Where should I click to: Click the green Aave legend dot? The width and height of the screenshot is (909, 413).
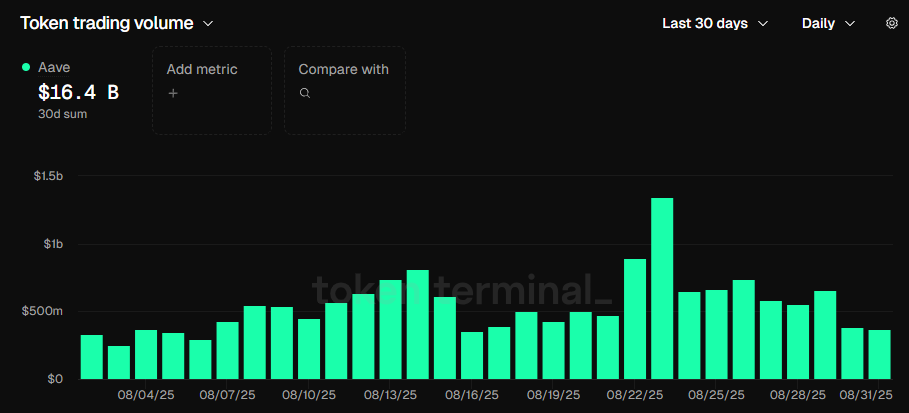coord(26,68)
